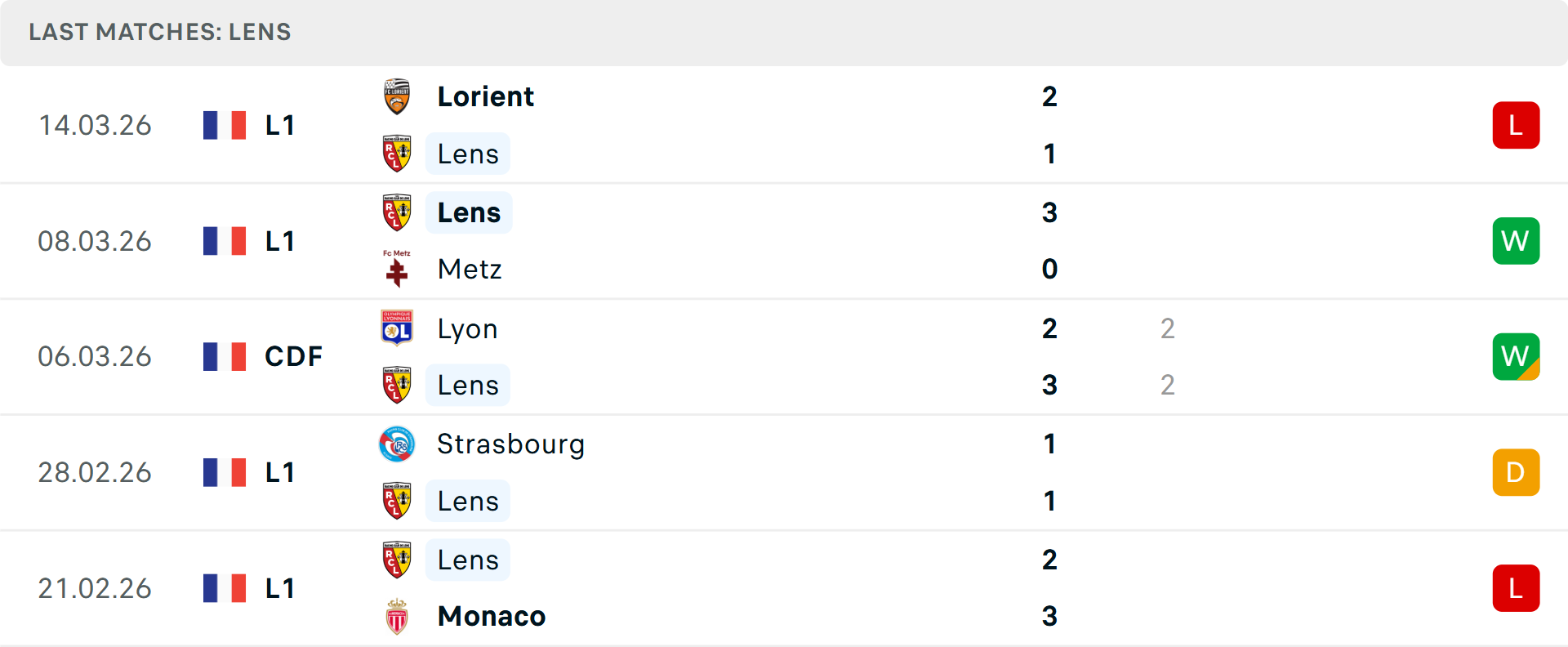The image size is (1568, 647).
Task: Open the green W badge for 08.03.26
Action: [x=1516, y=241]
